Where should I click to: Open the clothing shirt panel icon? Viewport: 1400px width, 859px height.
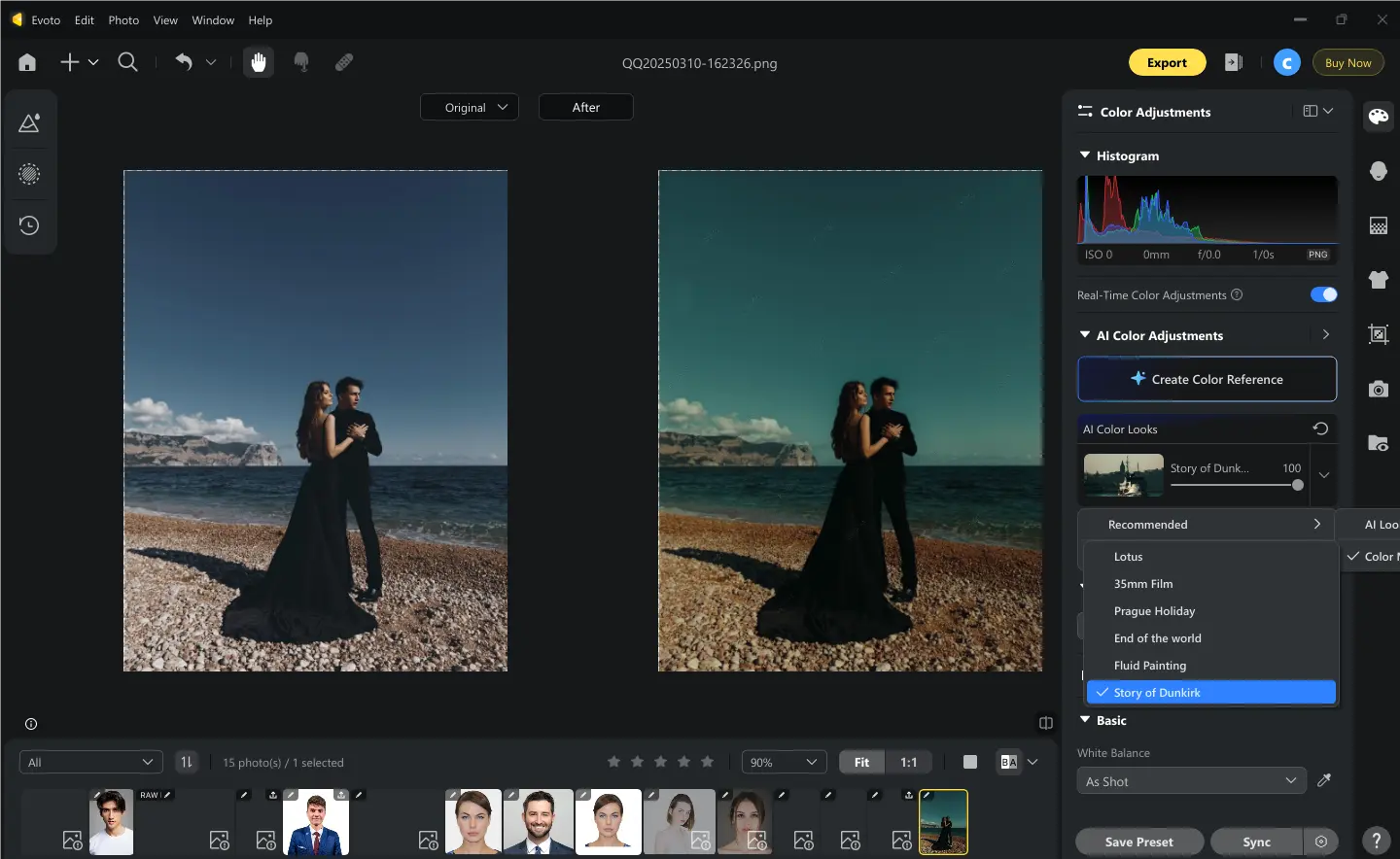(1379, 280)
